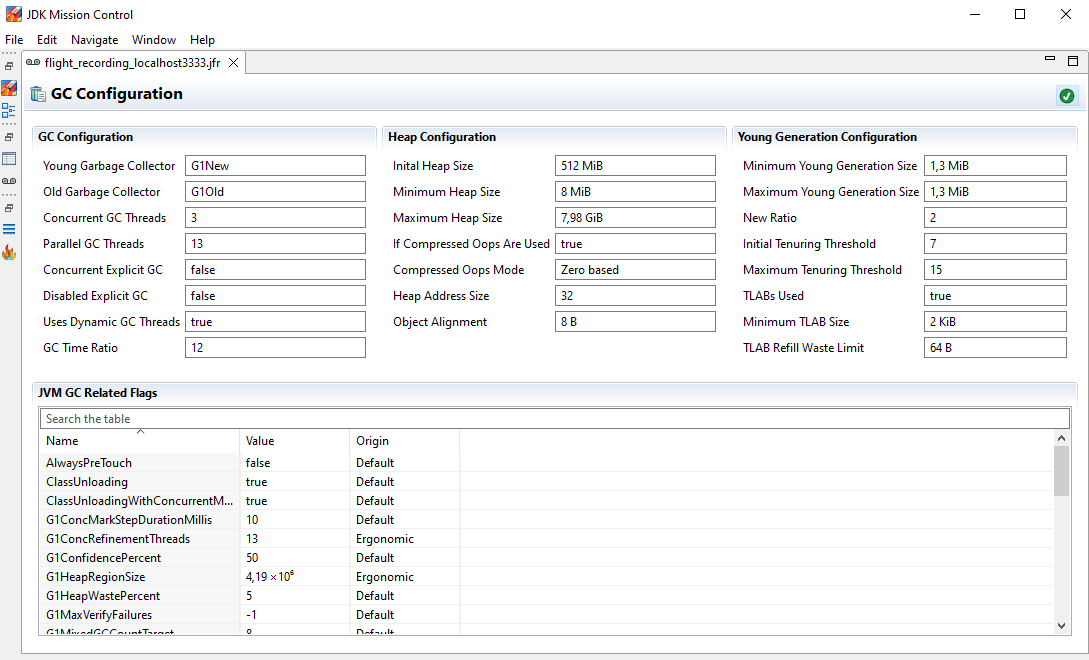Select the G1ConfidencePercent row

pos(547,557)
